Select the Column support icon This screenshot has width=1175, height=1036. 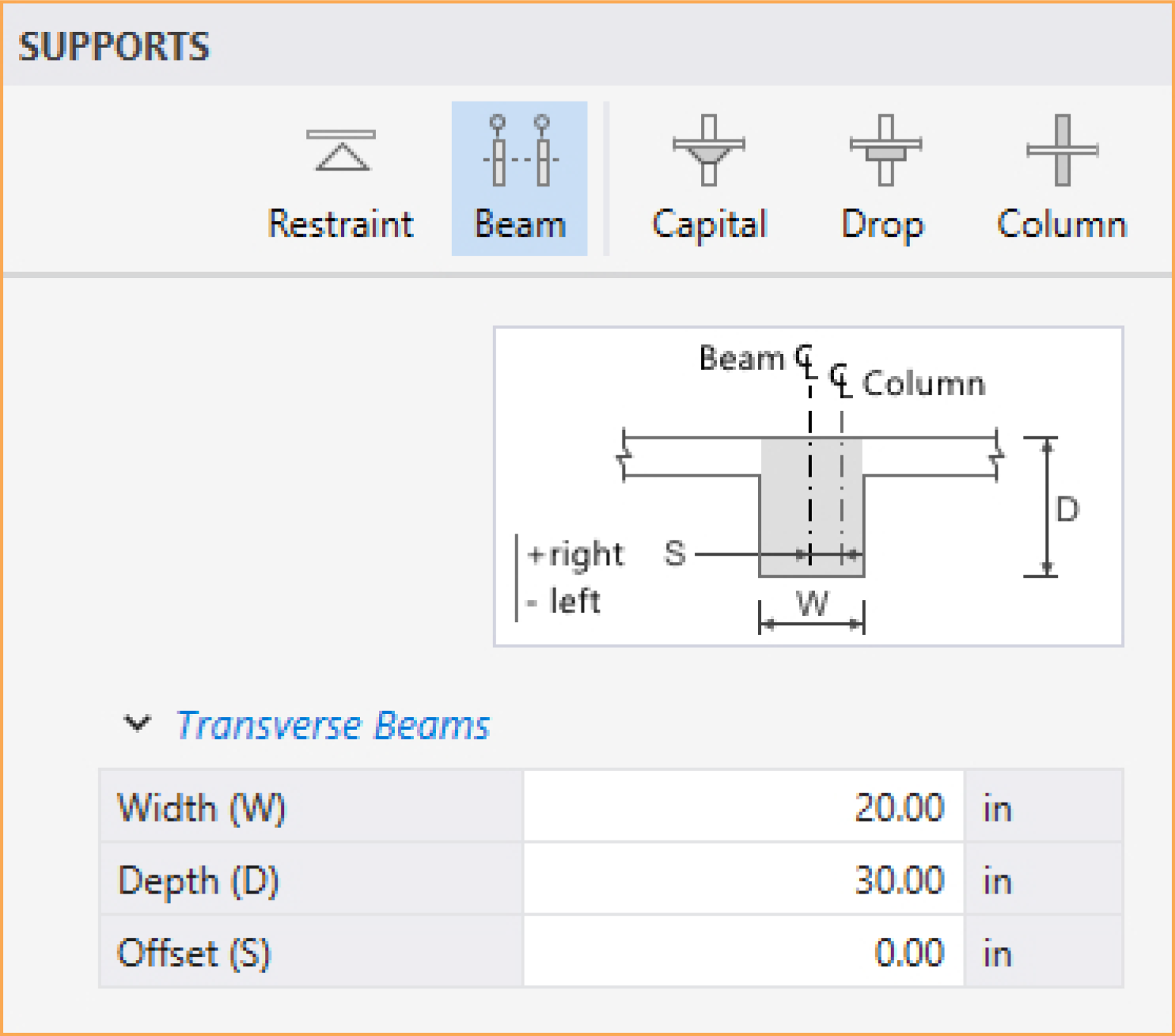coord(1062,150)
